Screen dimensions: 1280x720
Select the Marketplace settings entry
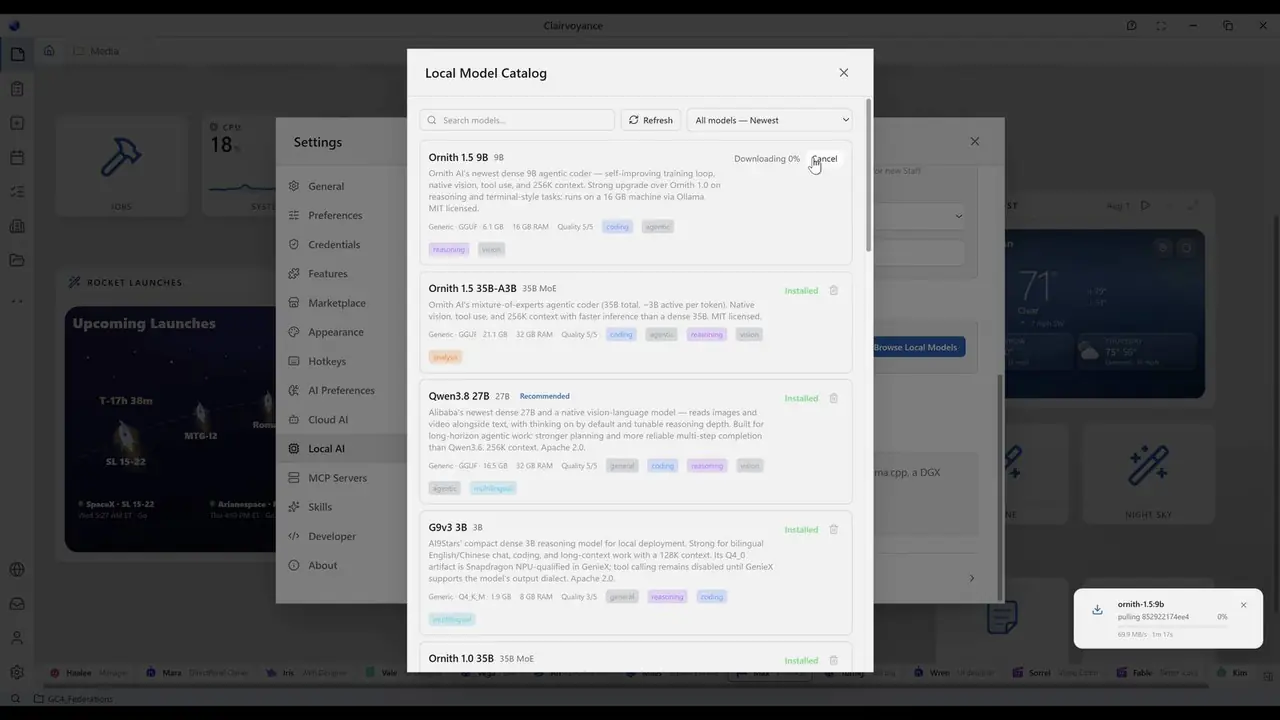coord(337,303)
